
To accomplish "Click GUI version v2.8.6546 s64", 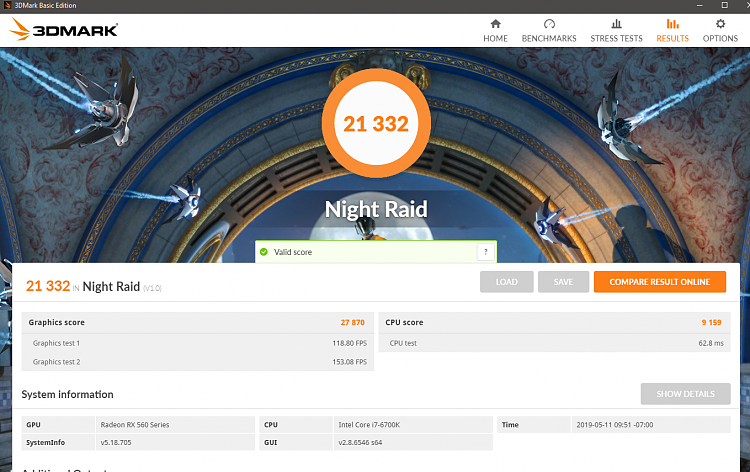I will 360,442.
